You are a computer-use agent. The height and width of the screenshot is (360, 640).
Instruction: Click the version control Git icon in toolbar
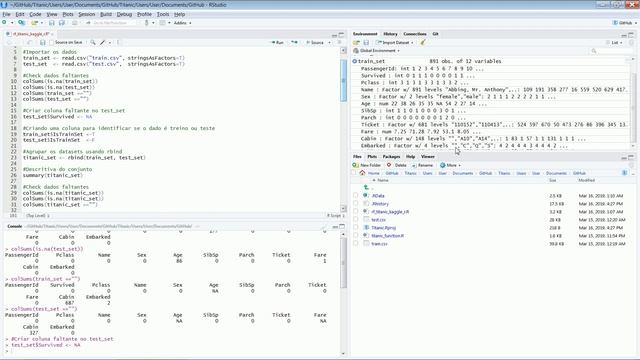click(x=147, y=23)
